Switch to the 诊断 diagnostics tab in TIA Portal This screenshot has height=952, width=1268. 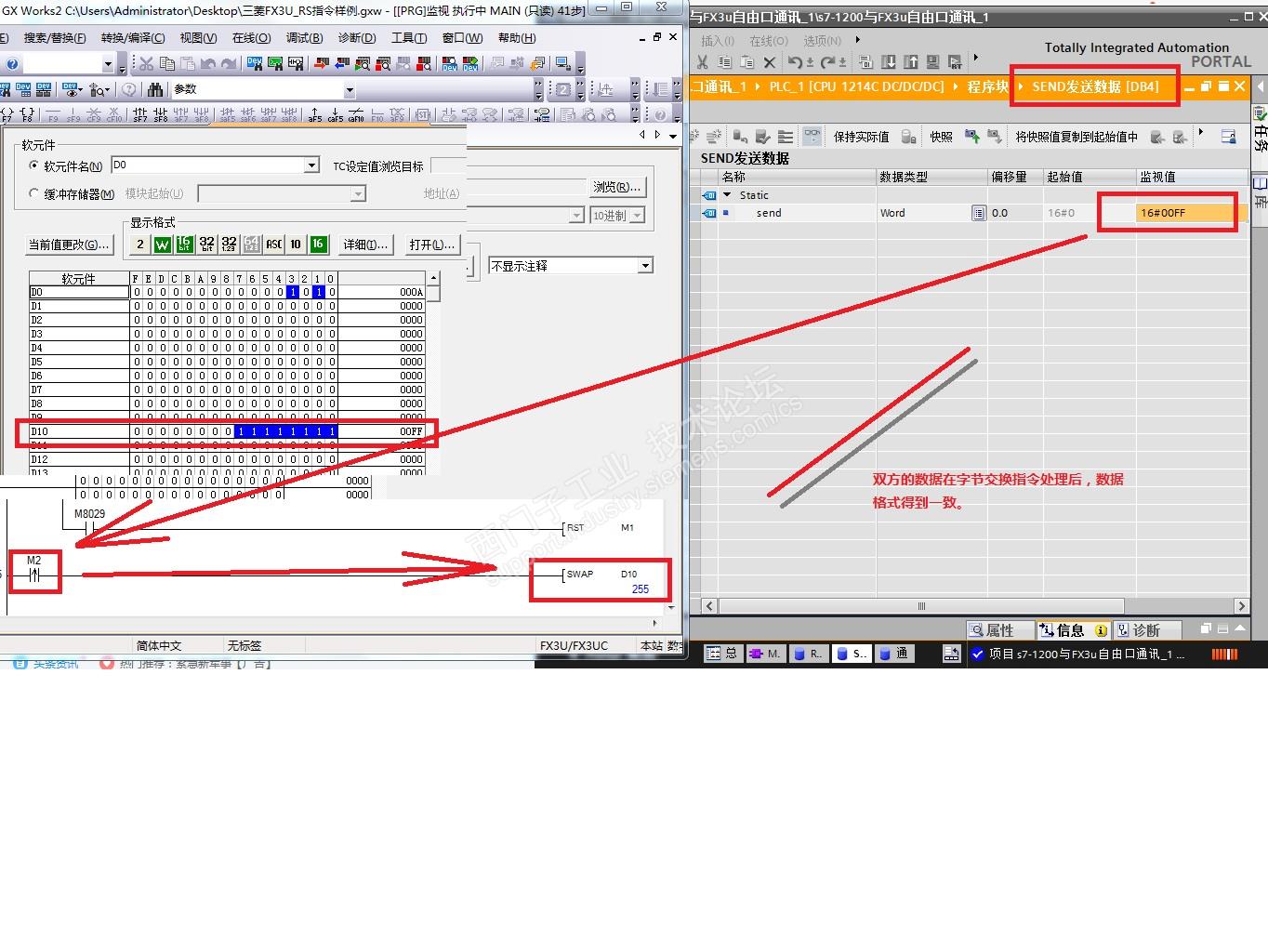click(x=1146, y=630)
